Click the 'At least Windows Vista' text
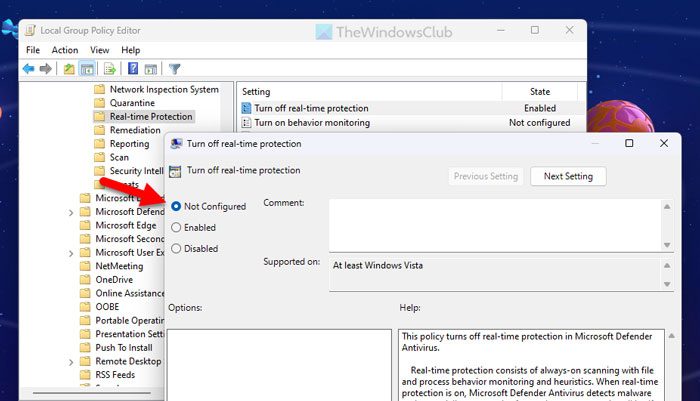The width and height of the screenshot is (700, 401). (x=378, y=265)
